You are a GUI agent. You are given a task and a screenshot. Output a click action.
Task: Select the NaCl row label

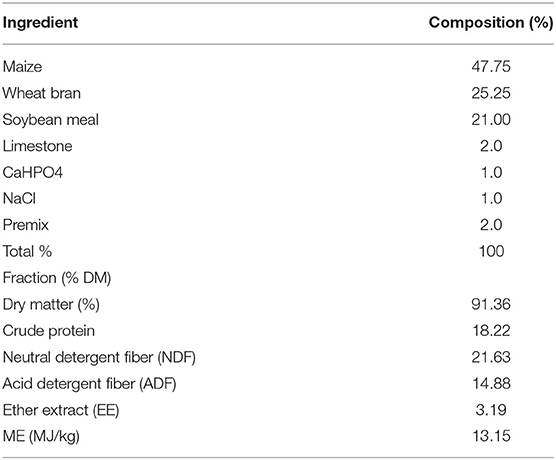coord(20,199)
